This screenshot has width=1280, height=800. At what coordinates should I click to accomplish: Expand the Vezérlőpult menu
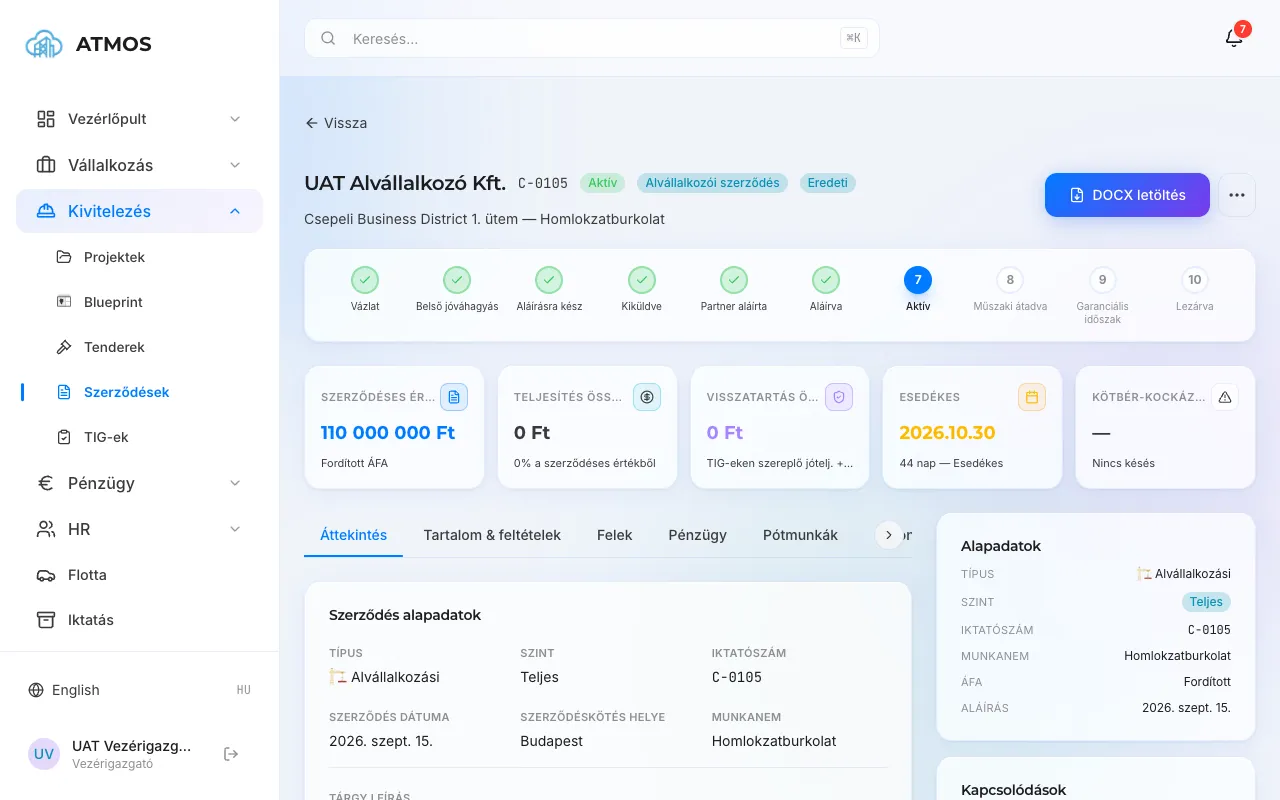[x=139, y=119]
